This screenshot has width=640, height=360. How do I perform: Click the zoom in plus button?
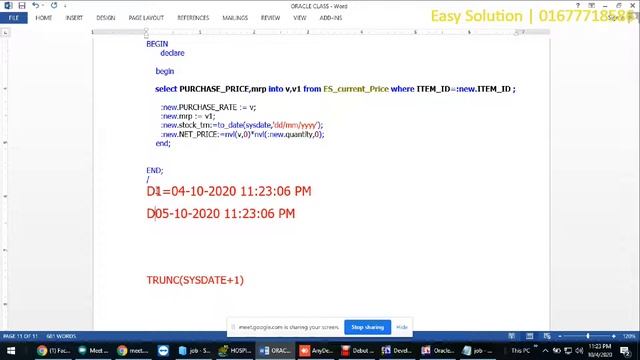[x=613, y=336]
